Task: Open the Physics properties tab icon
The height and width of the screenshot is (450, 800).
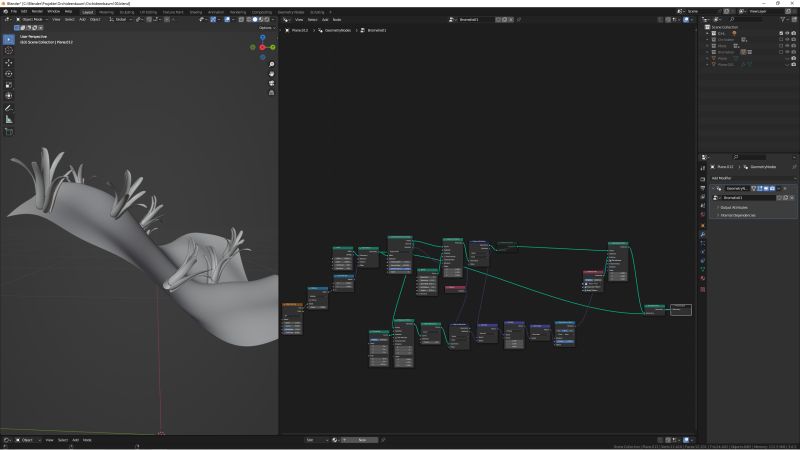Action: tap(703, 252)
